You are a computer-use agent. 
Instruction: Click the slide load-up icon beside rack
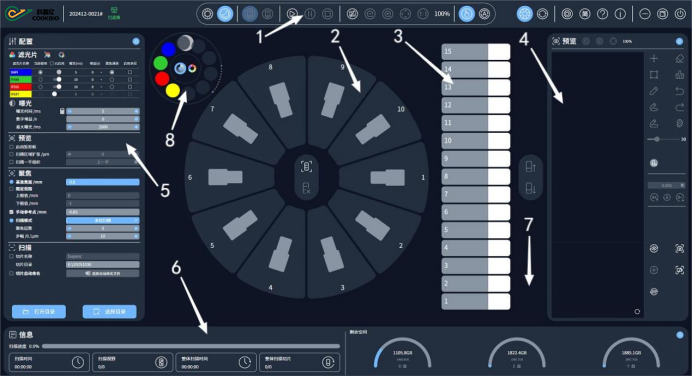531,167
